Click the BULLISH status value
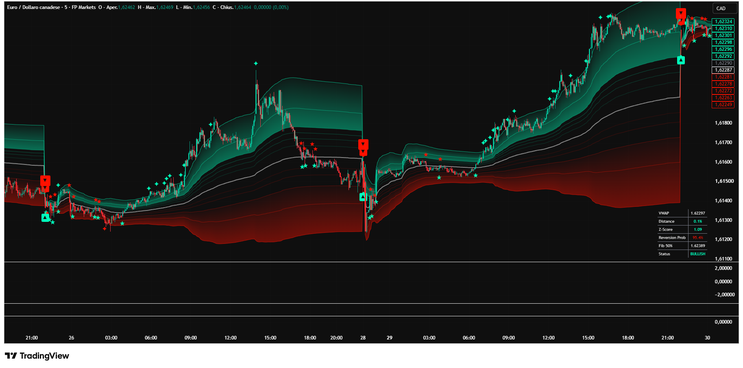 pos(698,254)
